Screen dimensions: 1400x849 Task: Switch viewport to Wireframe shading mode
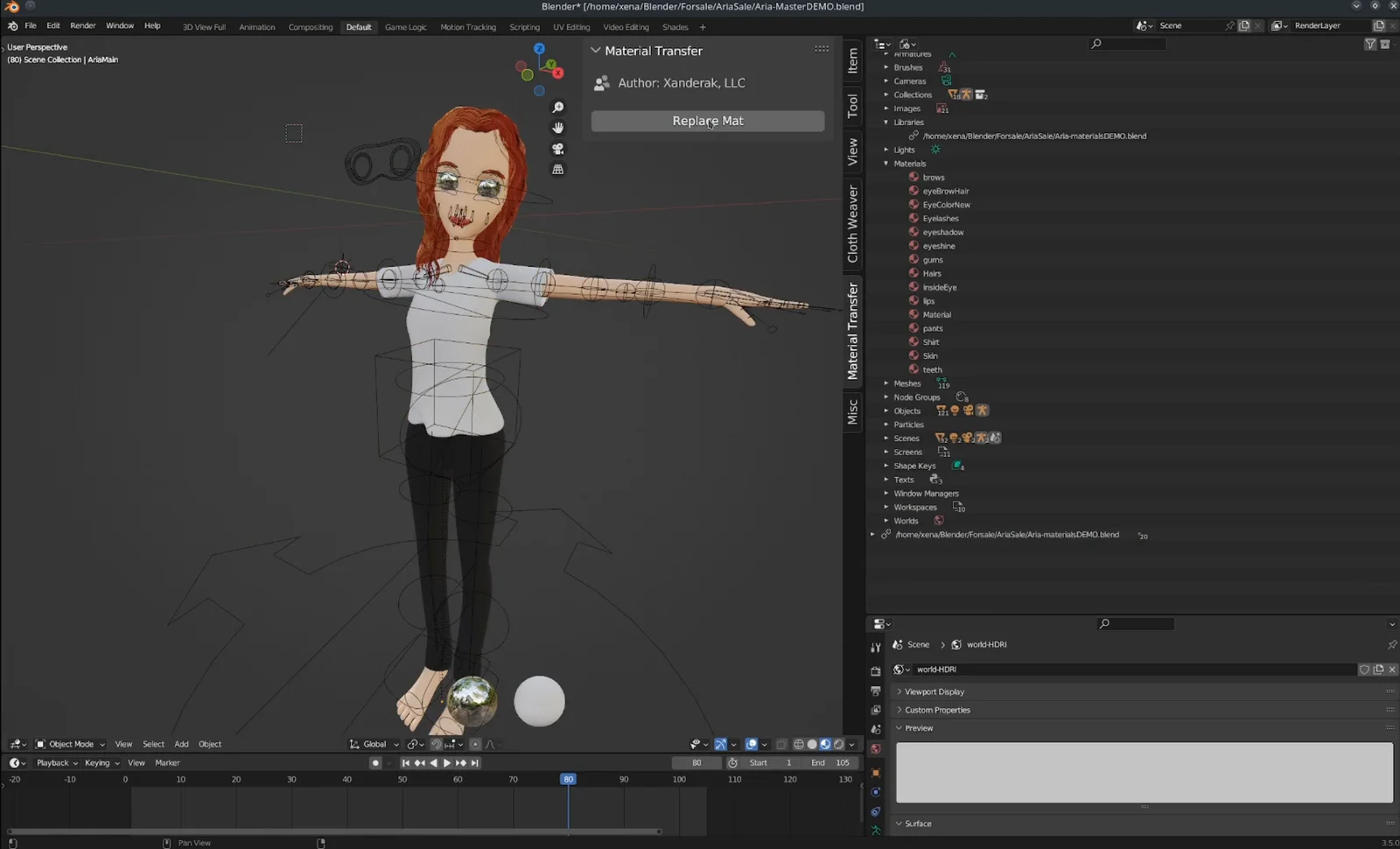coord(798,744)
